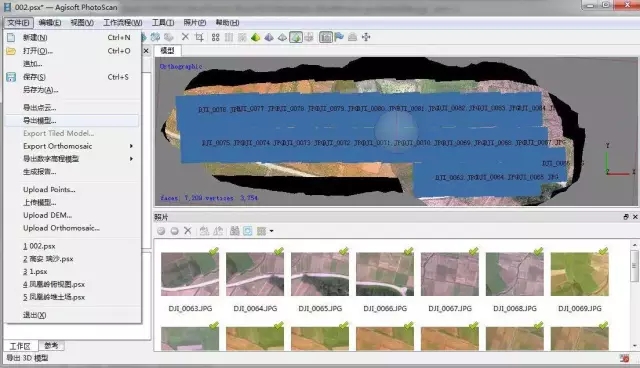
Task: Toggle the show cameras icon in toolbar
Action: pos(325,37)
